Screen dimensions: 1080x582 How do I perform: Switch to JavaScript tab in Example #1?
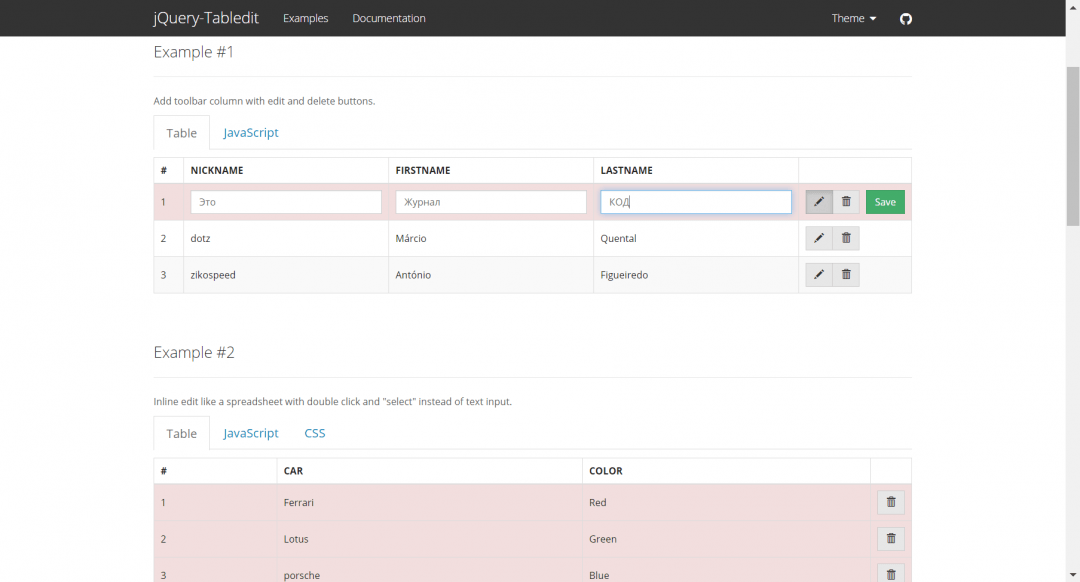[251, 133]
